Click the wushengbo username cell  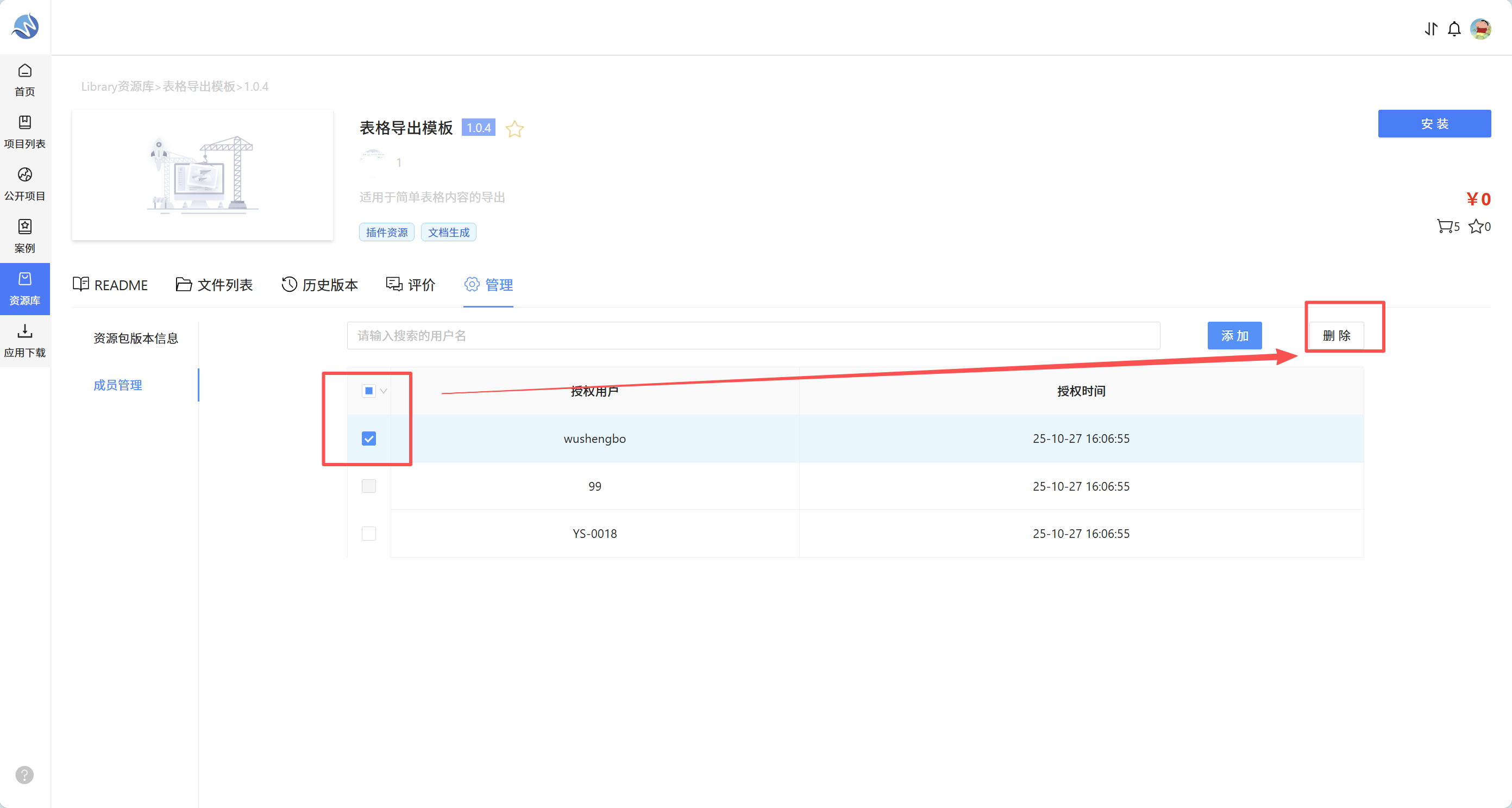pyautogui.click(x=594, y=439)
